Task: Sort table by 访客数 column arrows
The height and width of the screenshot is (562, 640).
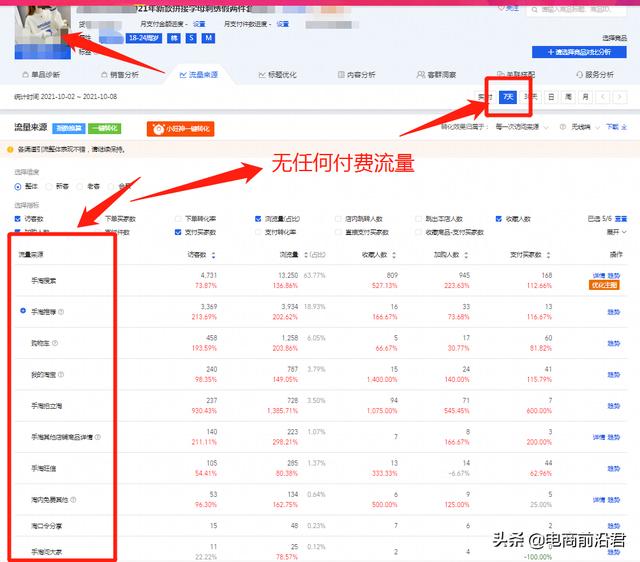Action: [x=213, y=255]
